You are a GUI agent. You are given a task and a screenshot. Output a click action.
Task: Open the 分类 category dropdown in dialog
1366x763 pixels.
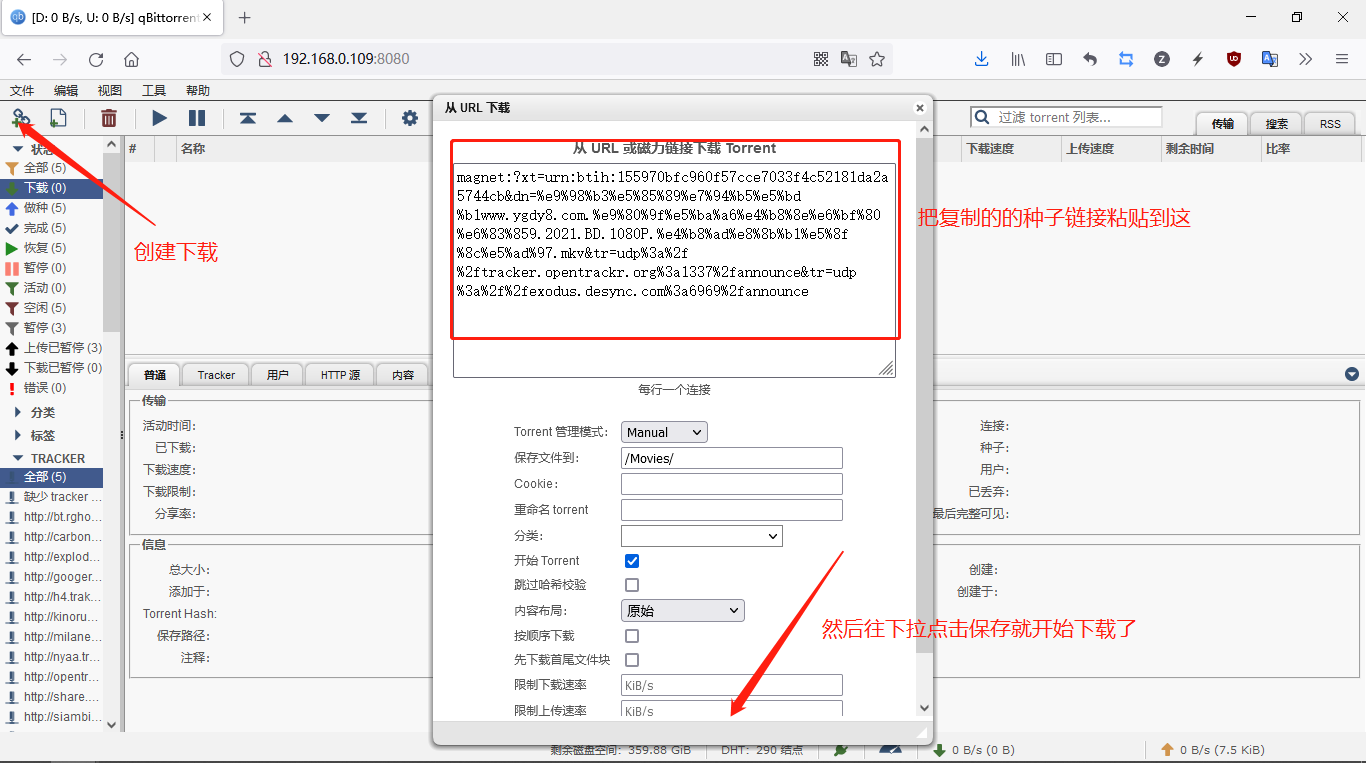(x=702, y=536)
